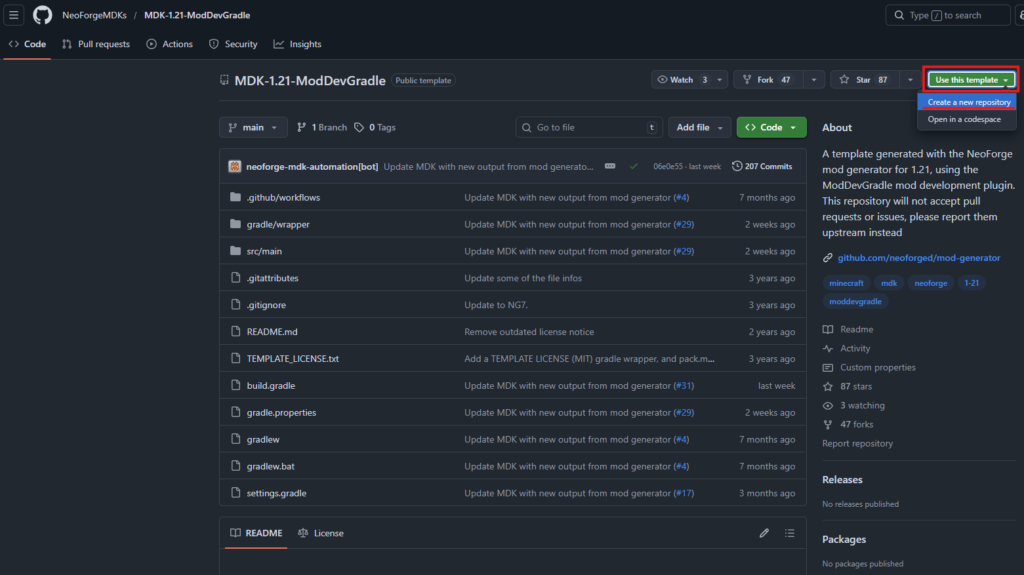Click the commit details ellipsis icon
Viewport: 1024px width, 575px height.
pyautogui.click(x=610, y=166)
